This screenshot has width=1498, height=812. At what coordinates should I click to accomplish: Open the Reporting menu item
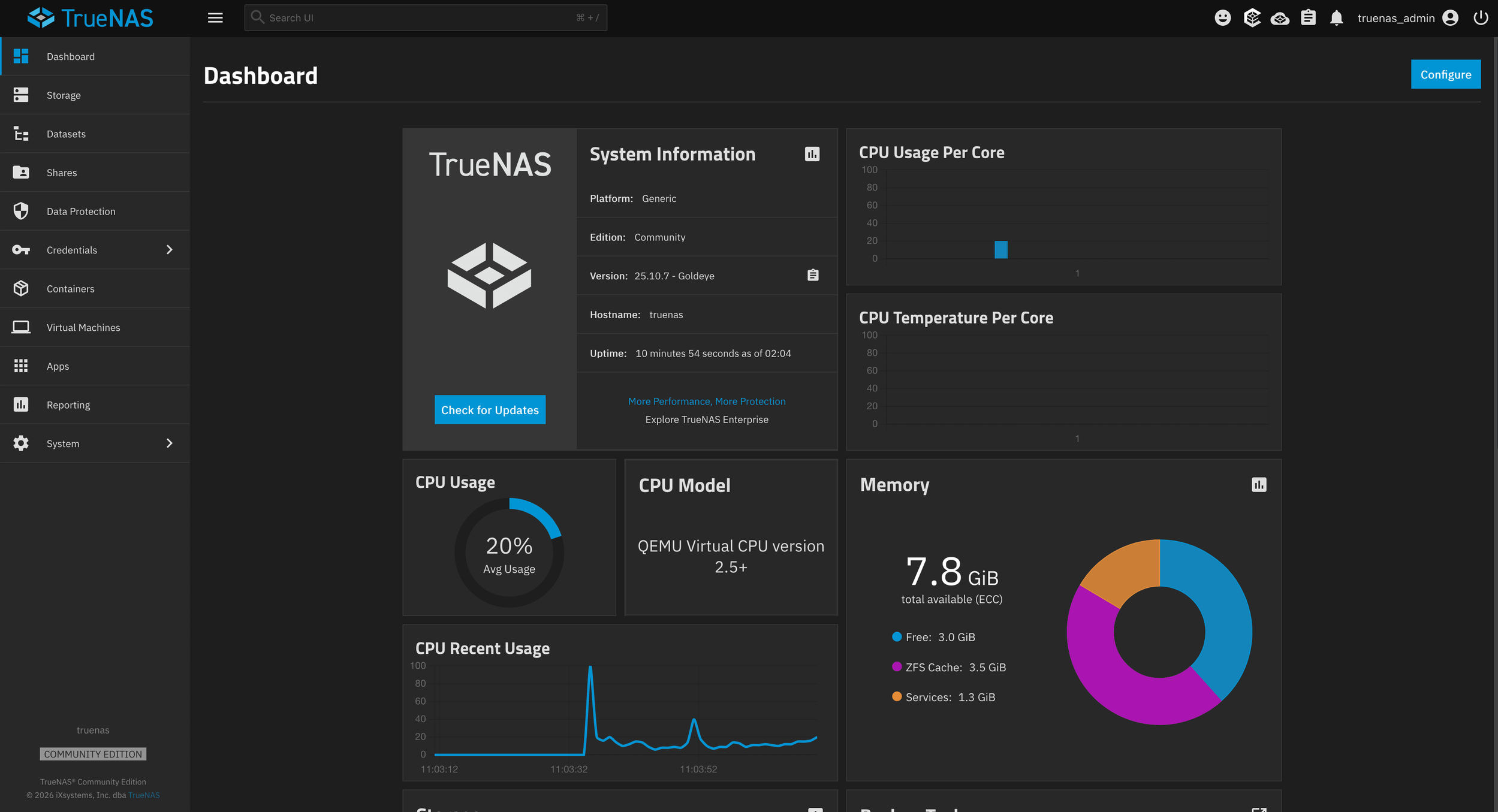click(x=95, y=405)
